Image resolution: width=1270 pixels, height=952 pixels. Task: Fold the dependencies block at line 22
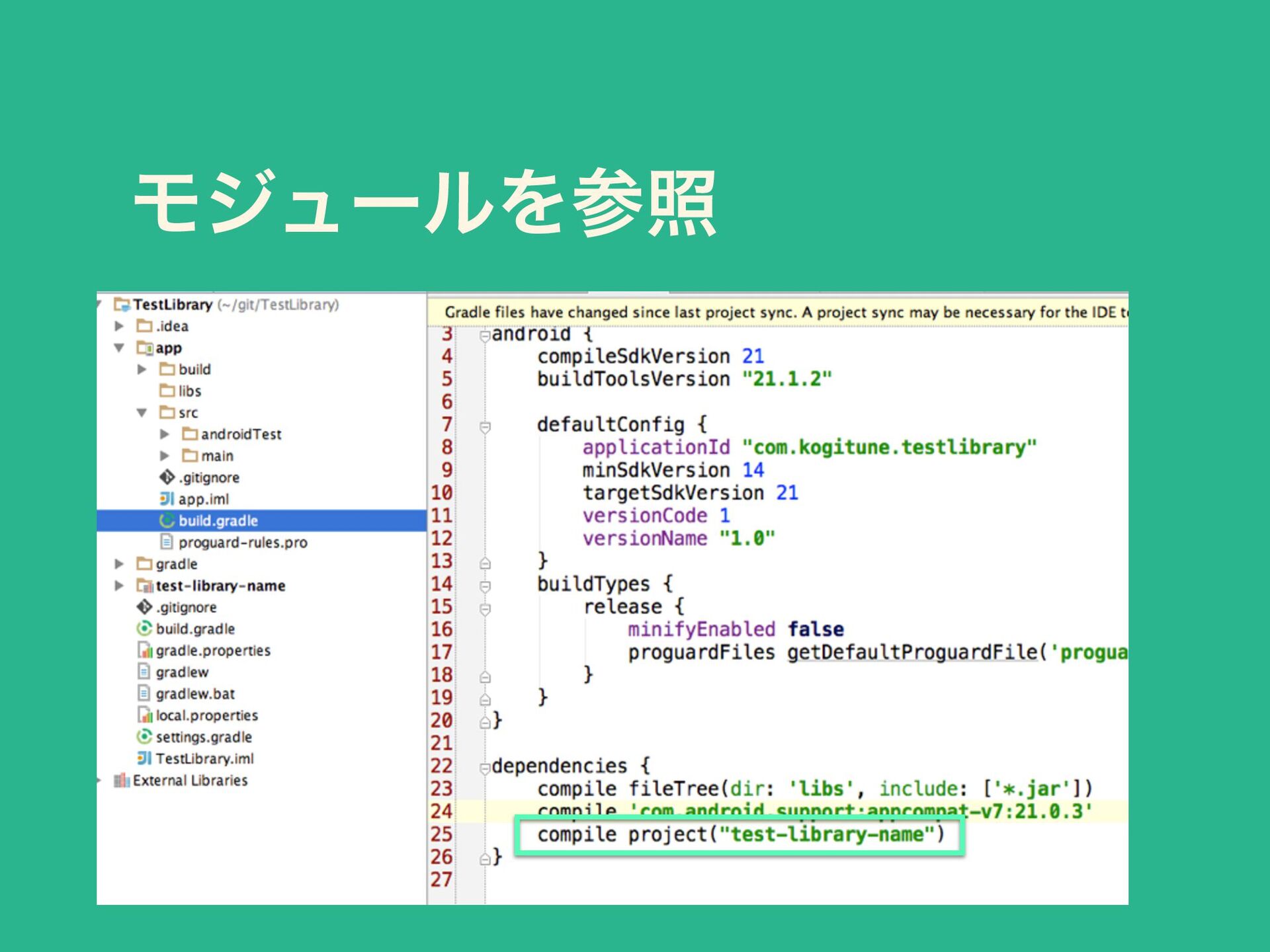[x=485, y=768]
